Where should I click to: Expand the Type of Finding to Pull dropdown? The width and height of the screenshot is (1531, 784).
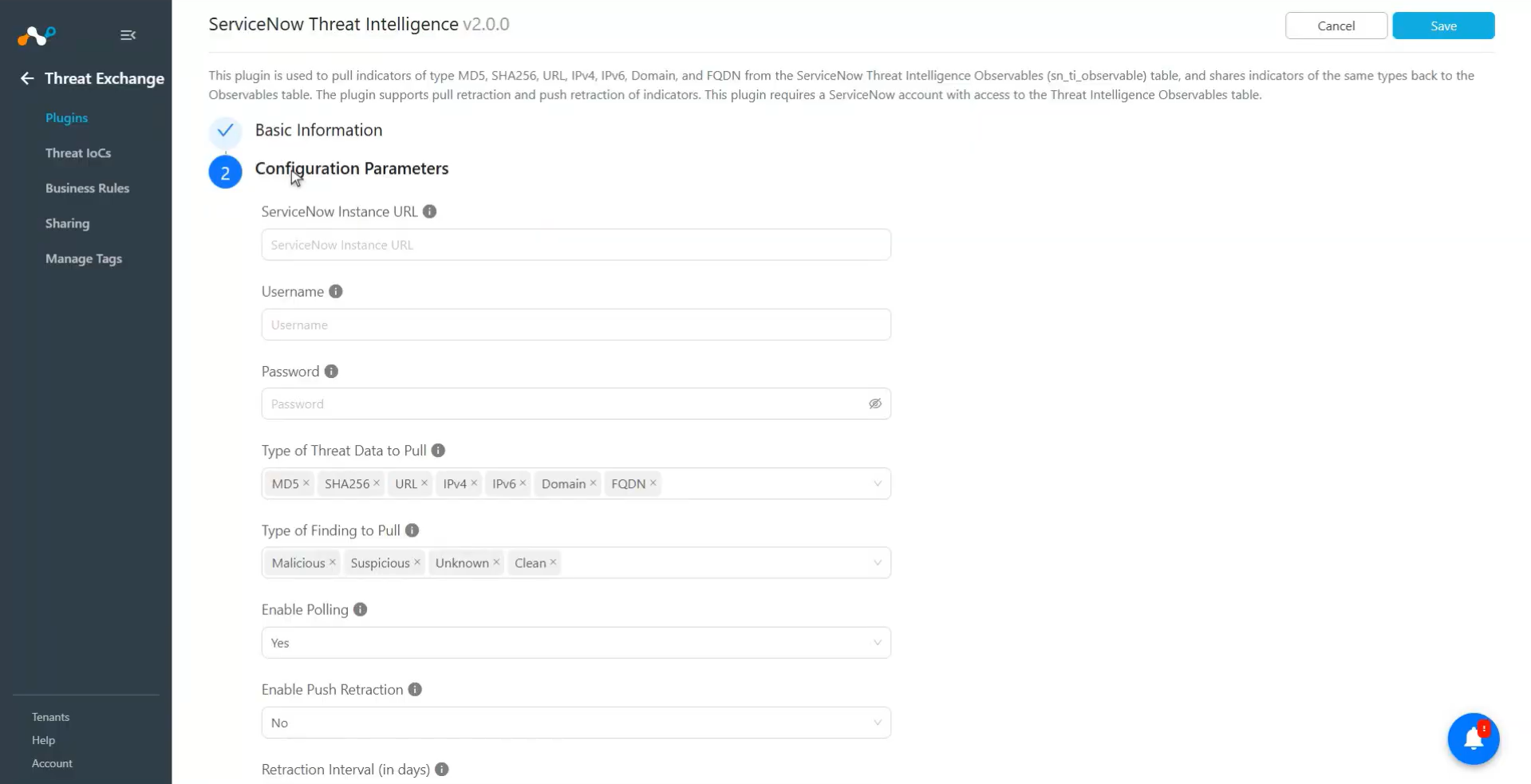point(877,563)
